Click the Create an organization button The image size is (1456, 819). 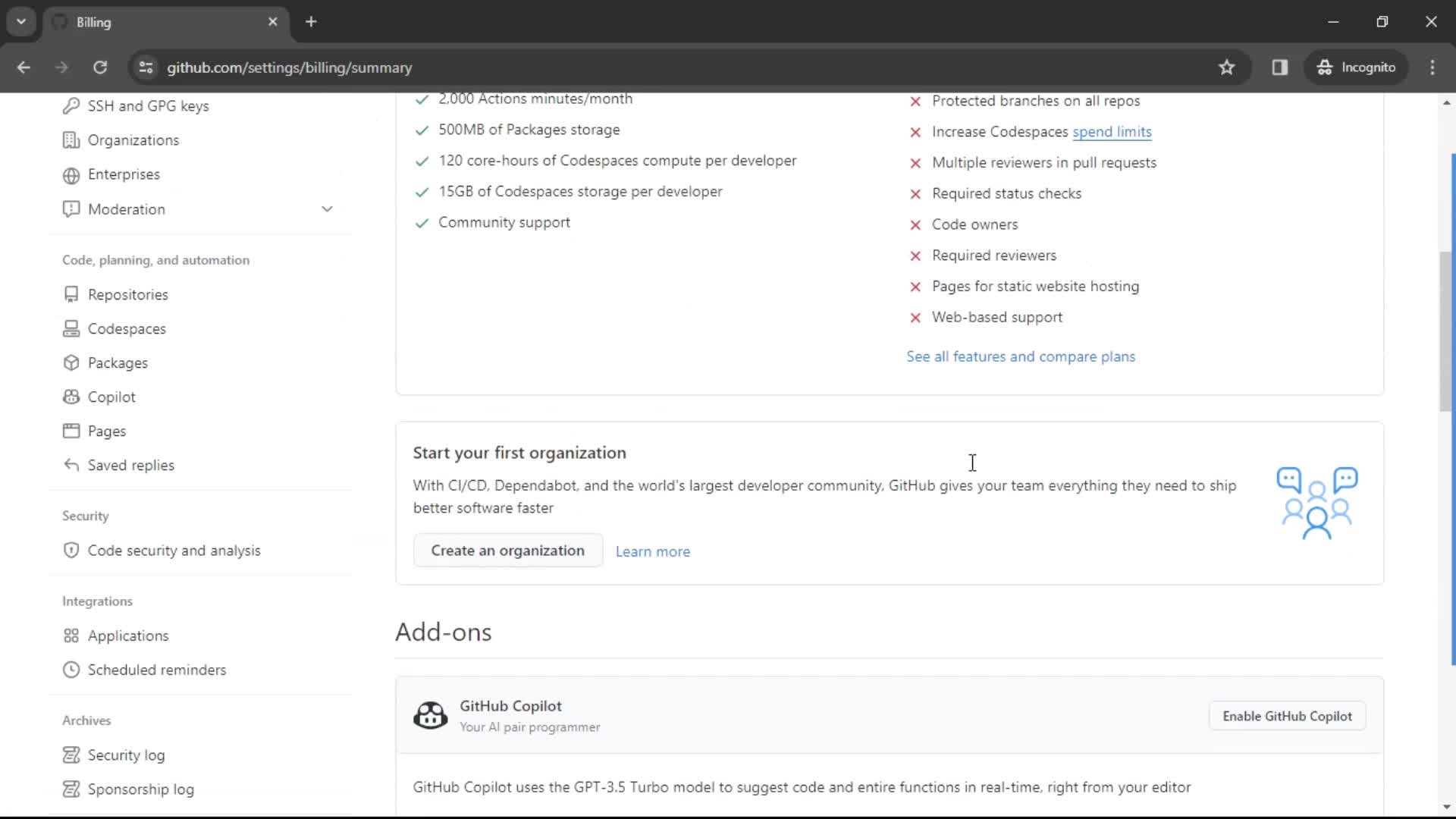[508, 551]
